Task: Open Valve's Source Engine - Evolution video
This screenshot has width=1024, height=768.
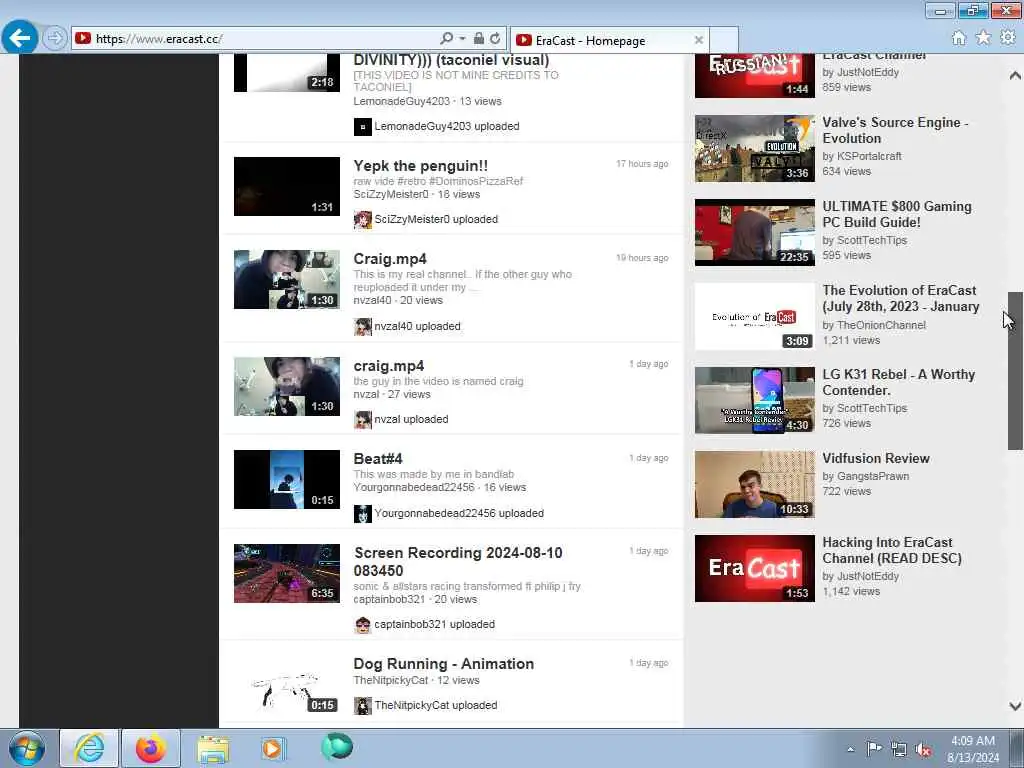Action: point(895,130)
